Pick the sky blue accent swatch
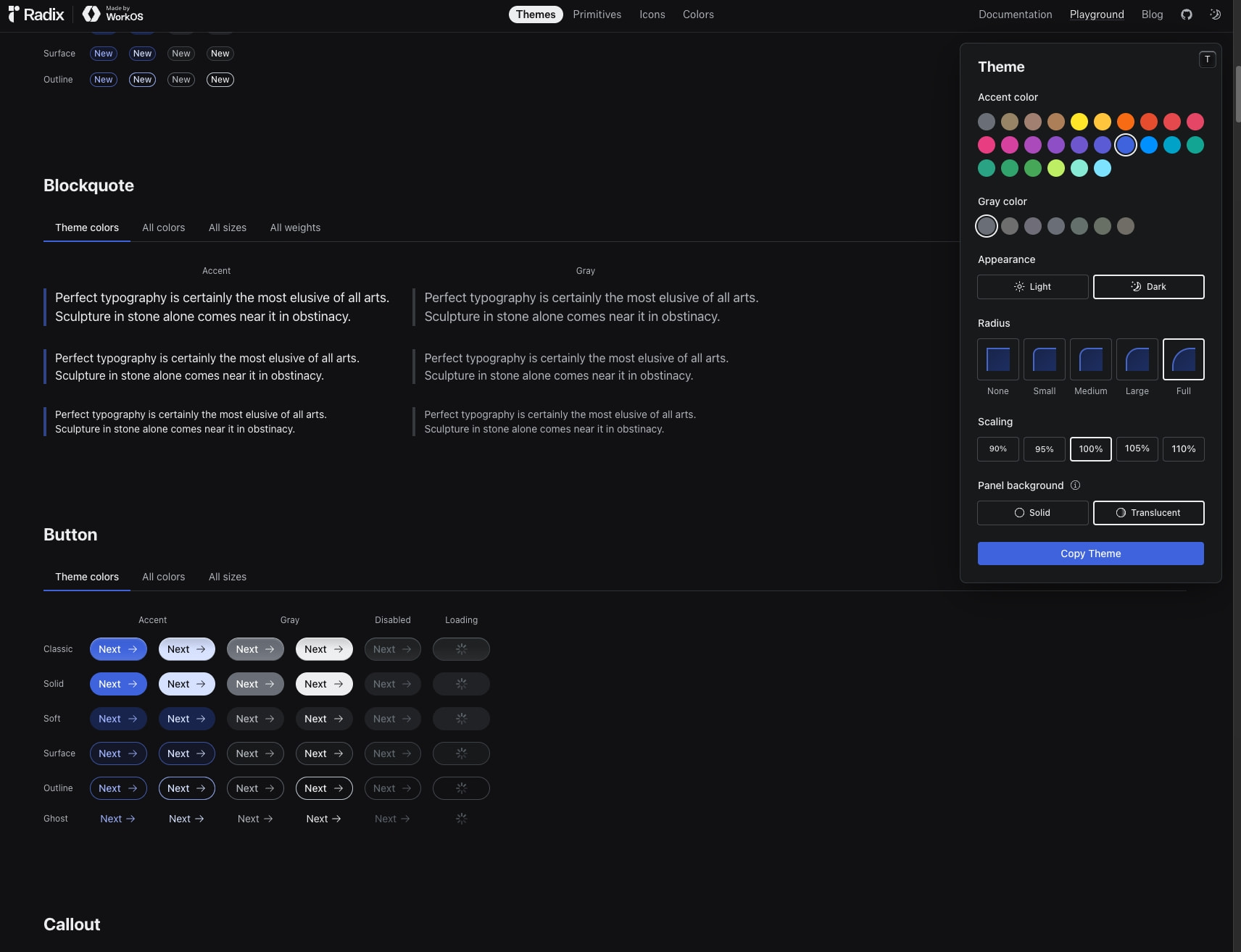Screen dimensions: 1241x952 click(x=1103, y=168)
